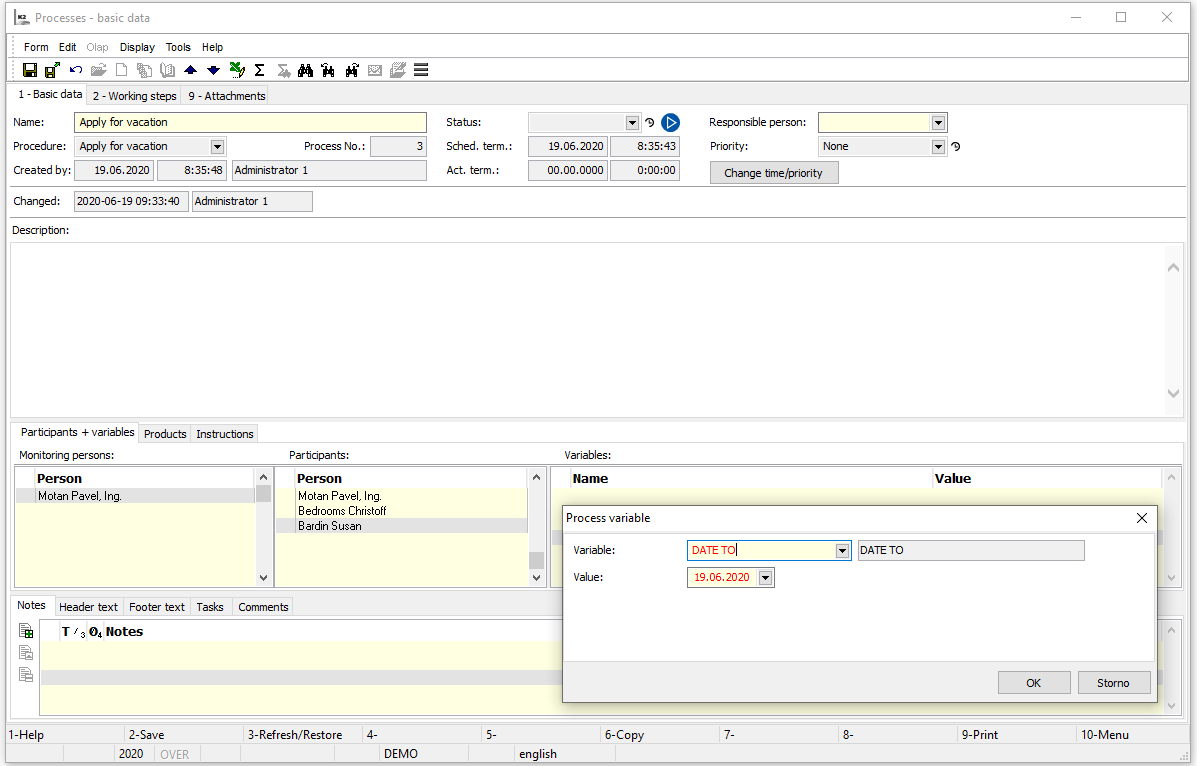Image resolution: width=1197 pixels, height=766 pixels.
Task: Switch to the Comments tab
Action: (x=263, y=607)
